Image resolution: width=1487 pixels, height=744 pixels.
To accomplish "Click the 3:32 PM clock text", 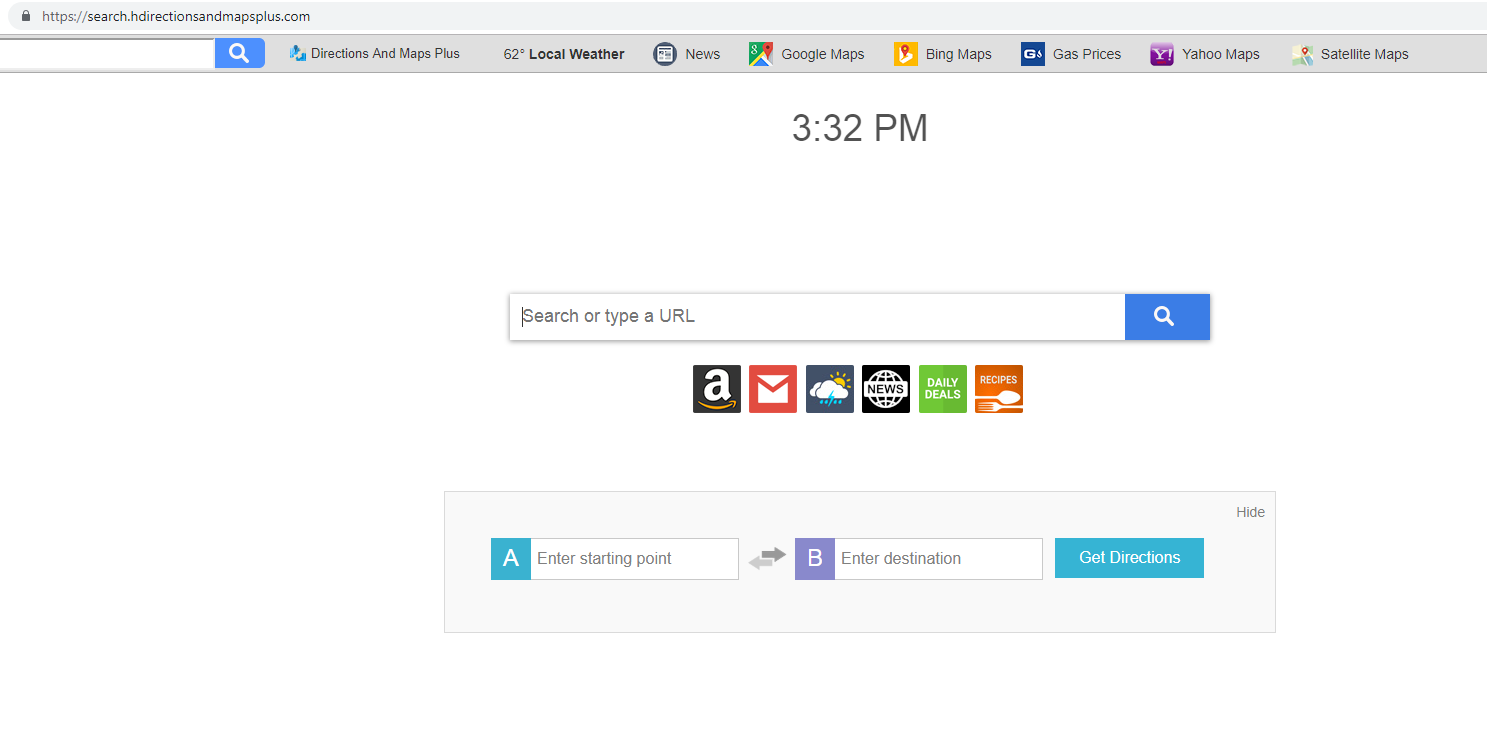I will pyautogui.click(x=860, y=128).
